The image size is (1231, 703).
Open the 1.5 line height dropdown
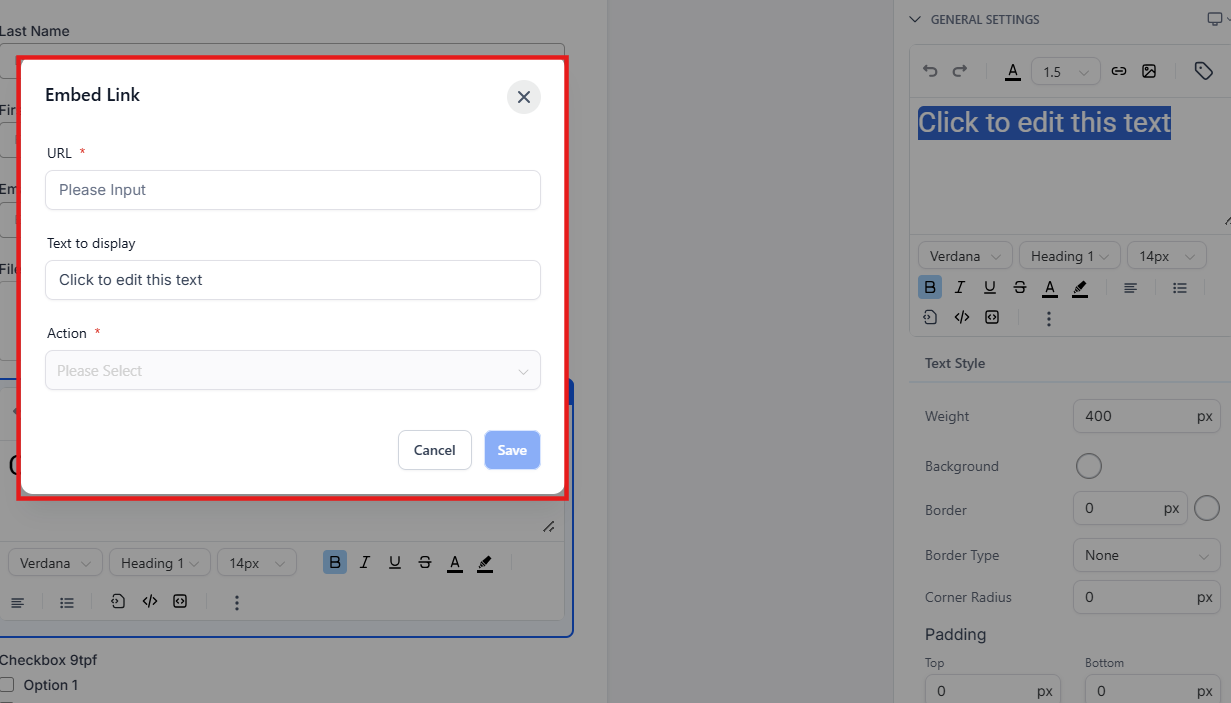[x=1066, y=72]
